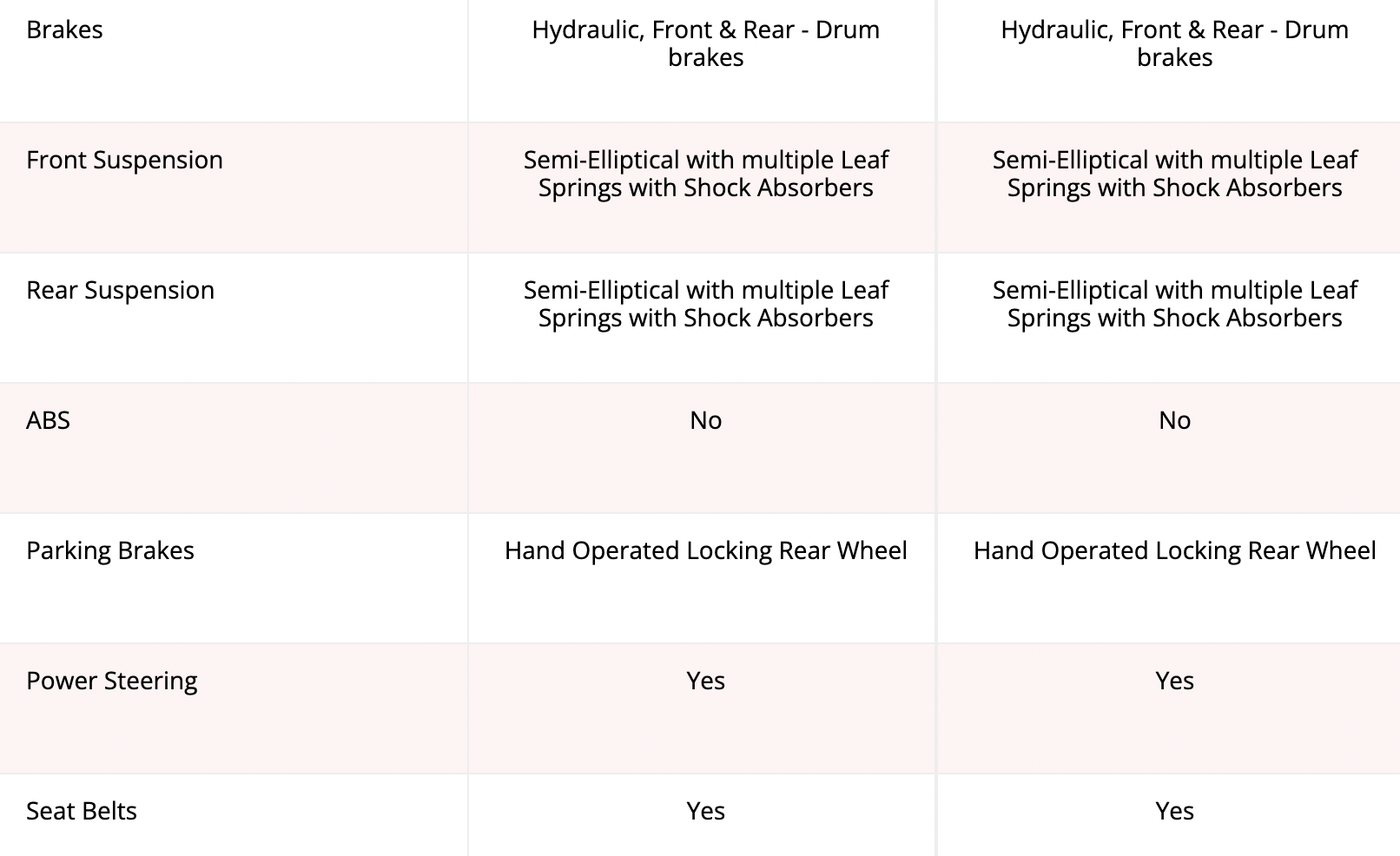Select first column Front Suspension Semi-Elliptical value
The width and height of the screenshot is (1400, 856).
(705, 174)
